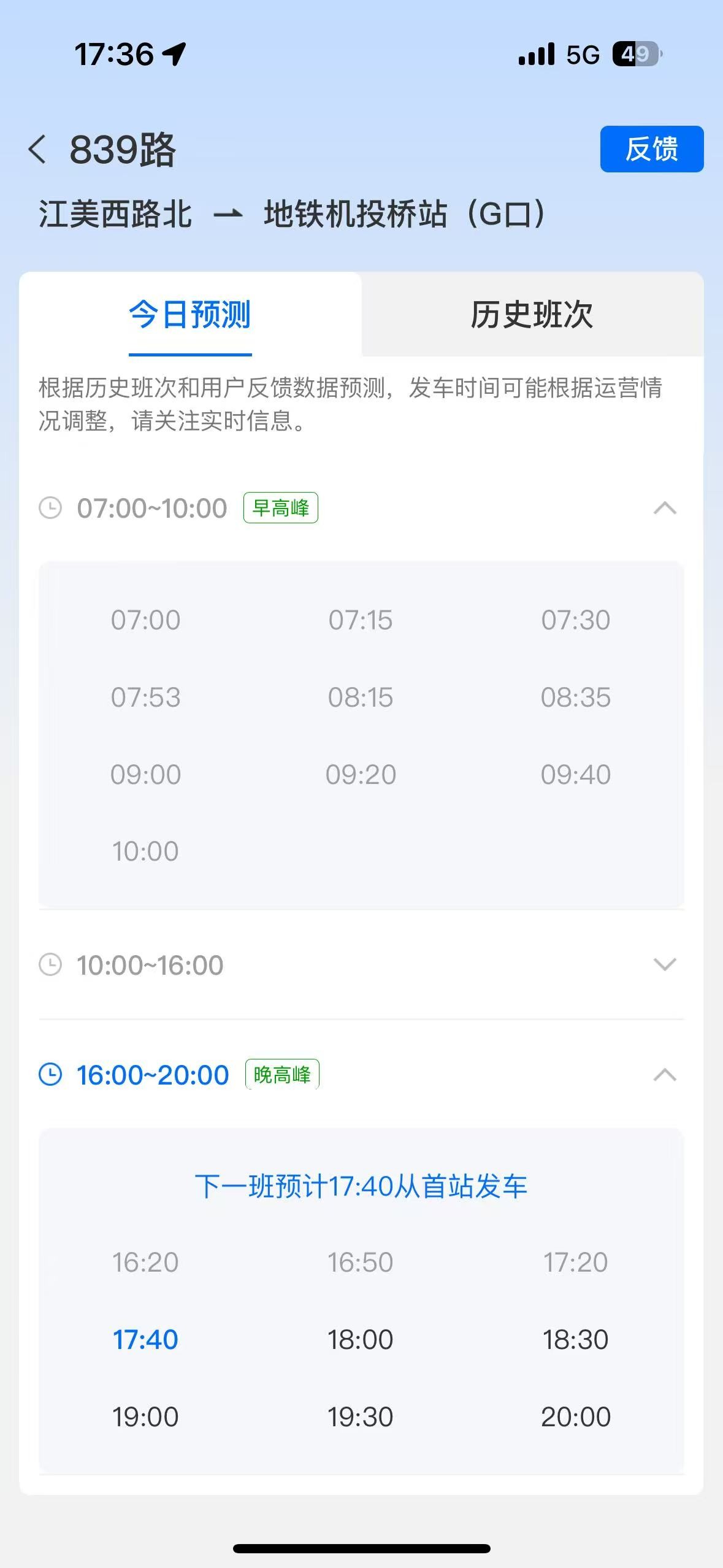The width and height of the screenshot is (723, 1568).
Task: Tap the highlighted 17:40 departure time
Action: click(x=145, y=1340)
